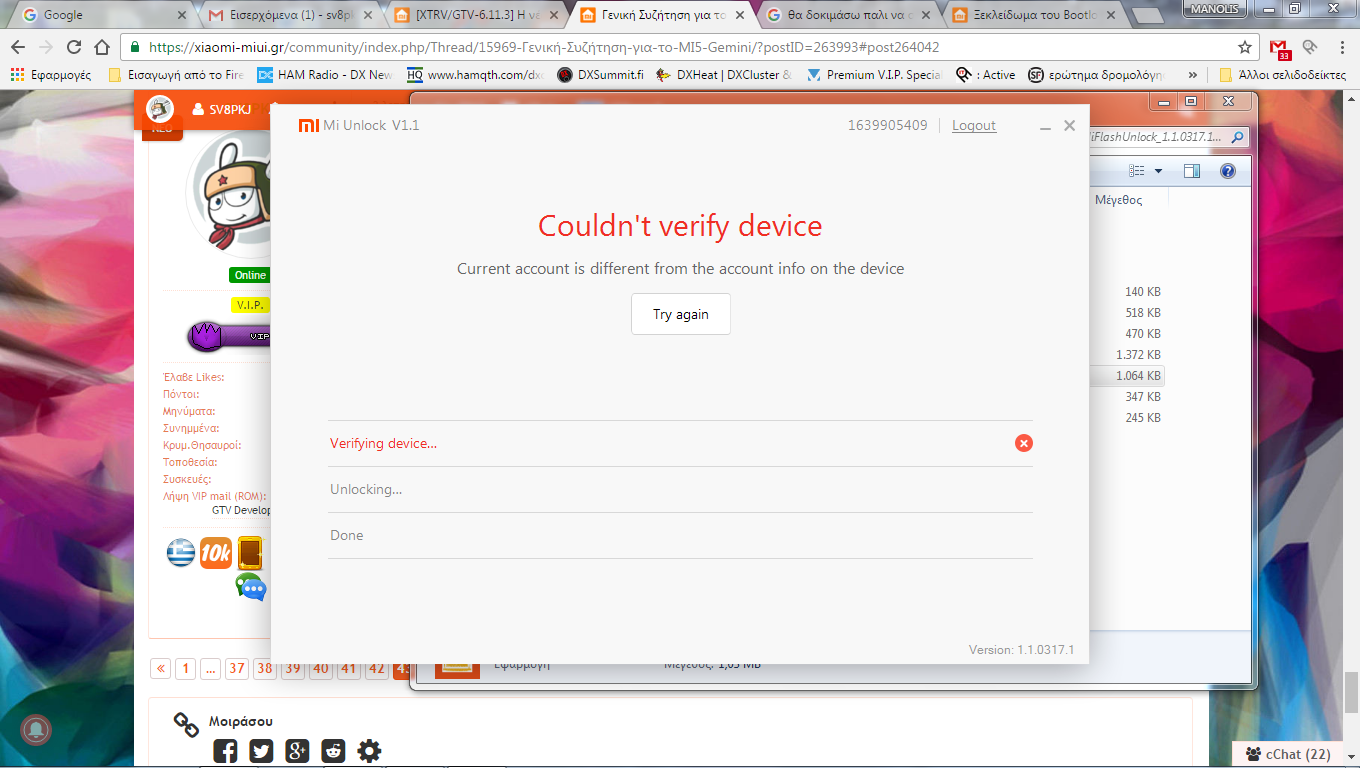
Task: Share the thread on Twitter
Action: 261,751
